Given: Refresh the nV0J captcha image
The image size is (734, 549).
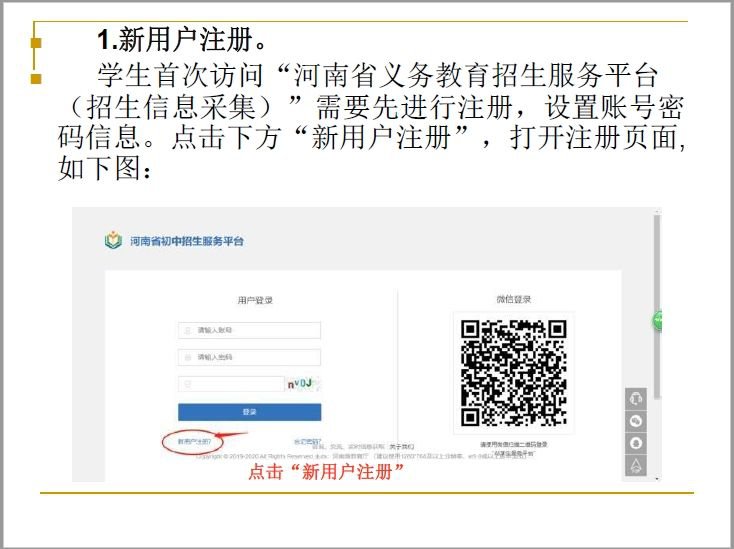Looking at the screenshot, I should [x=304, y=384].
